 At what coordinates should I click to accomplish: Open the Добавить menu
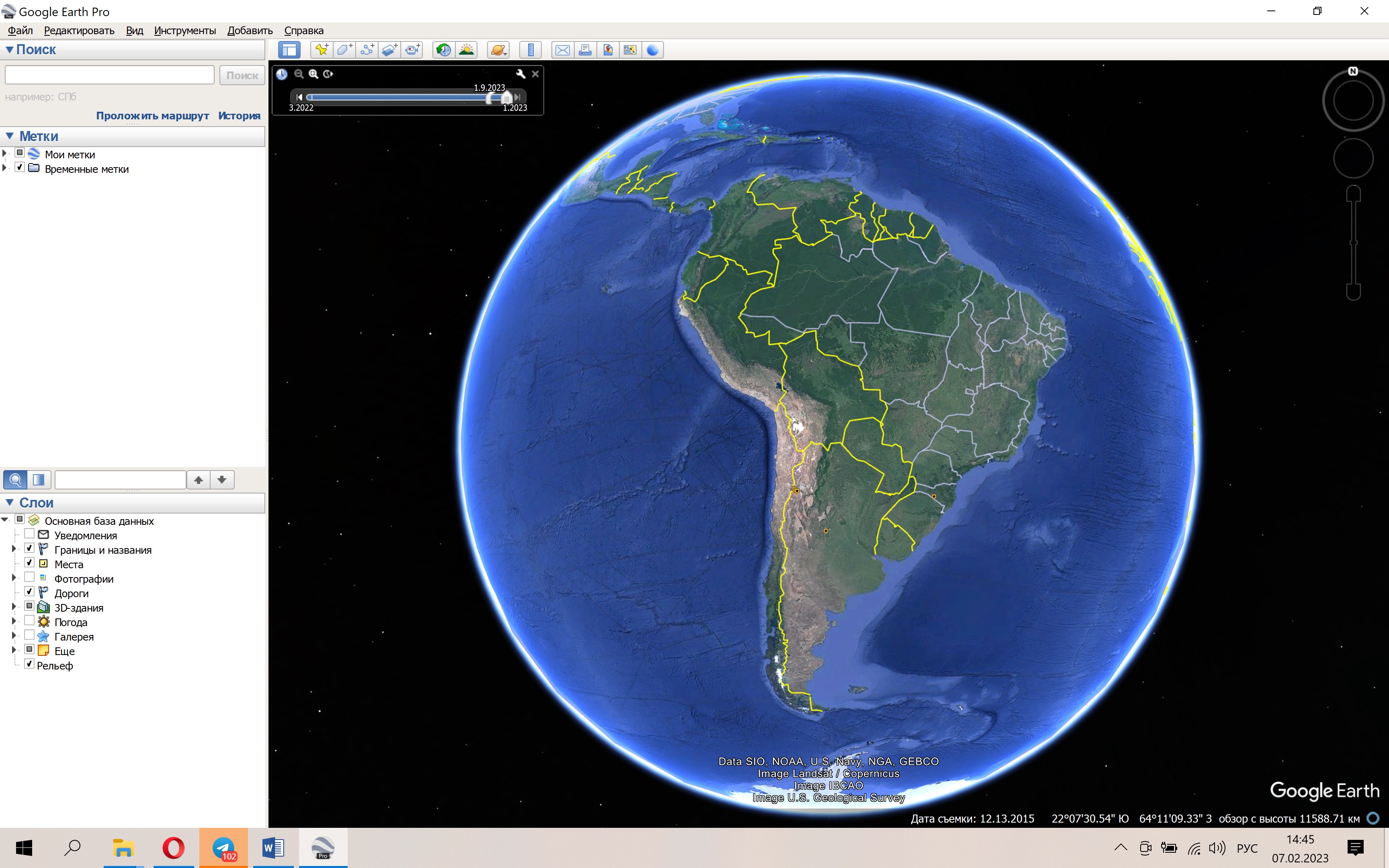[x=250, y=31]
